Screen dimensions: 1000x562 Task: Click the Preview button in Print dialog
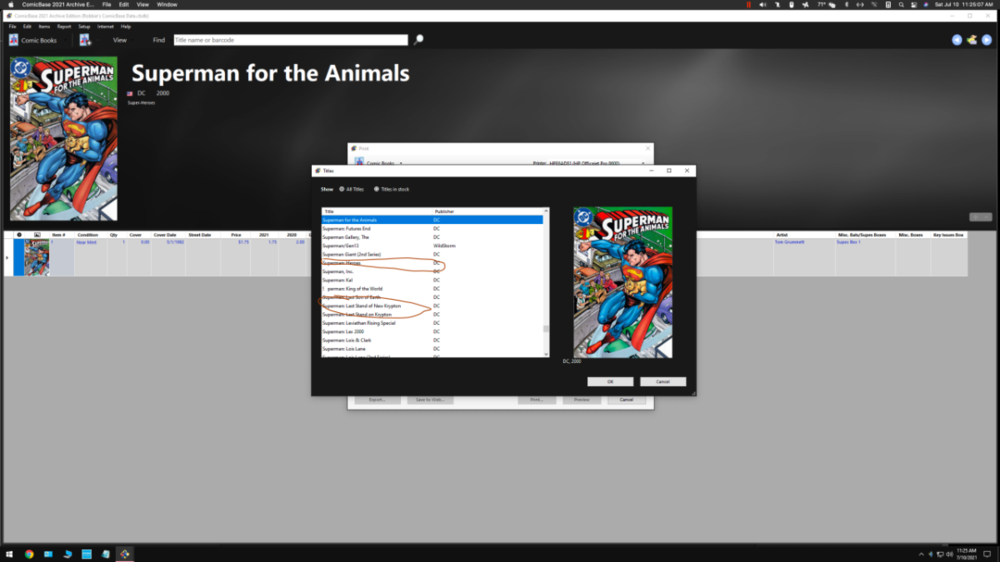coord(582,400)
